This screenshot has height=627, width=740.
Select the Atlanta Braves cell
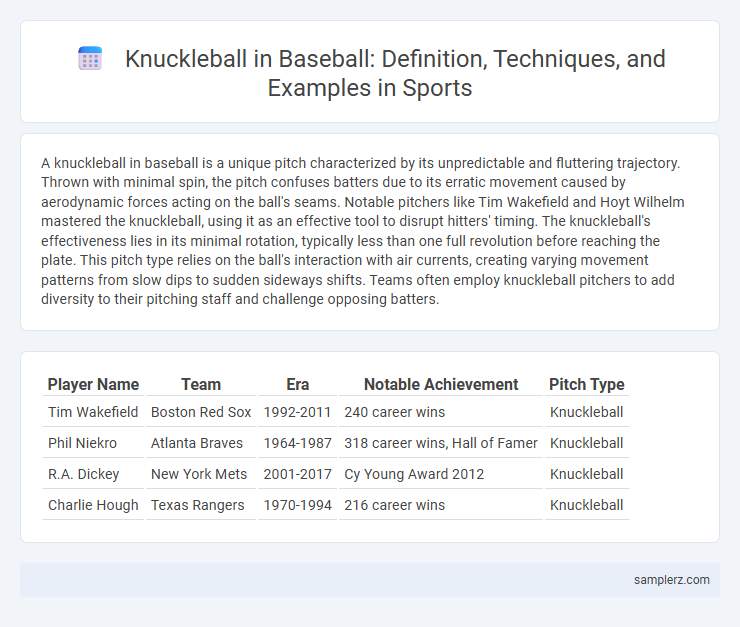[x=201, y=443]
